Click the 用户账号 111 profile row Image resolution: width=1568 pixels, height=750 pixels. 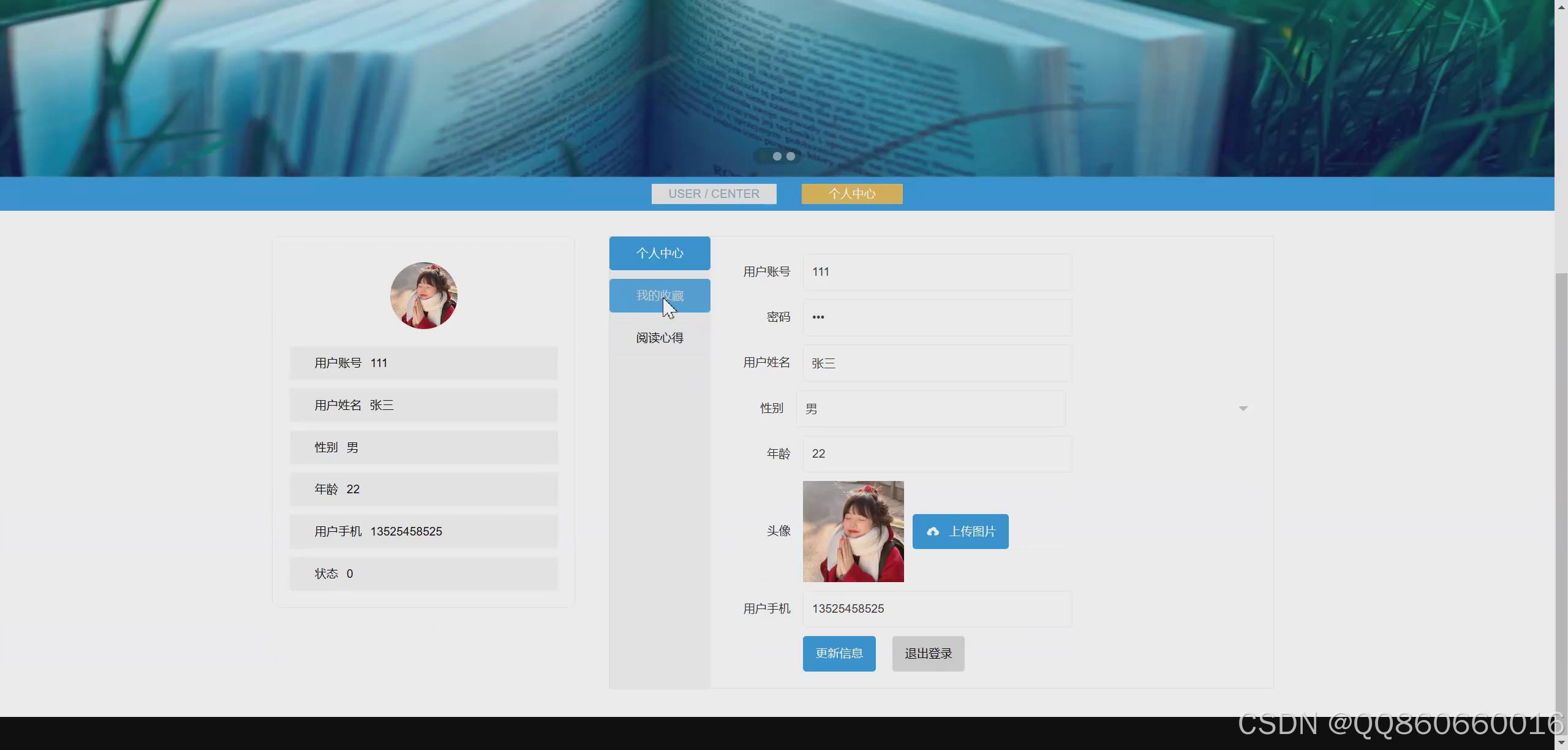click(x=424, y=363)
